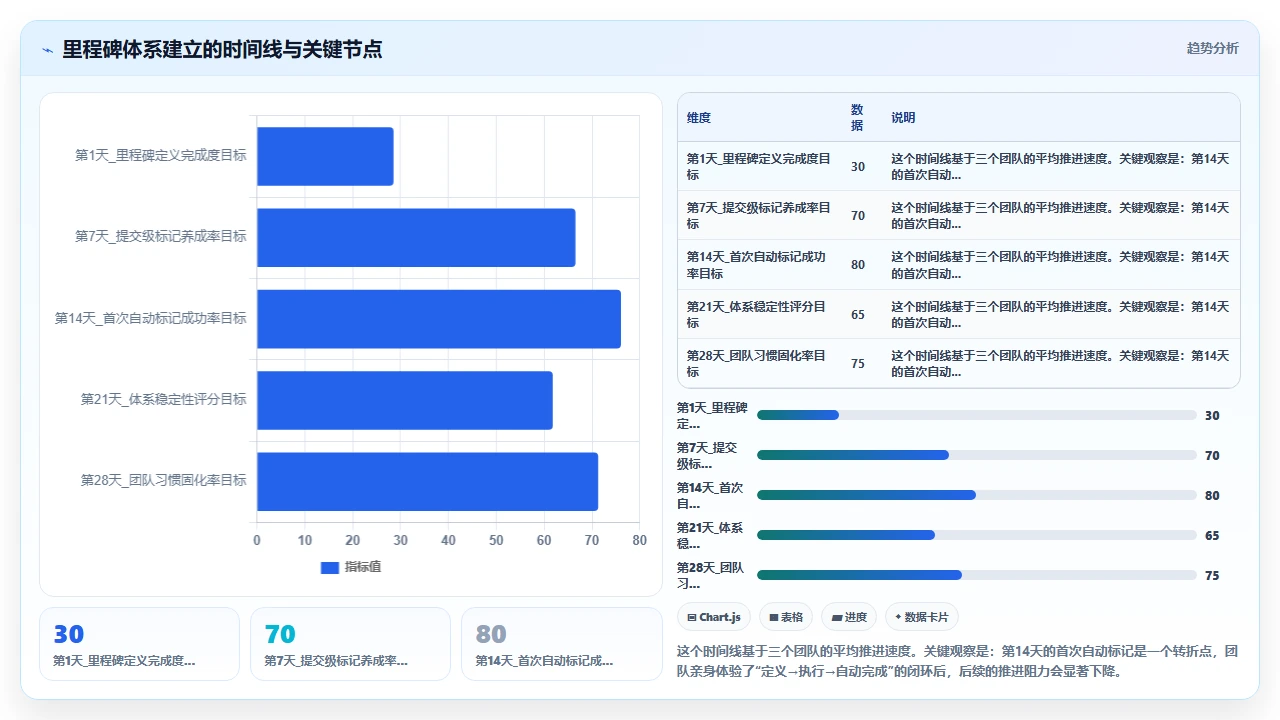The width and height of the screenshot is (1280, 720).
Task: Select table row 第1天_里程碑定义完成度目标
Action: coord(958,166)
